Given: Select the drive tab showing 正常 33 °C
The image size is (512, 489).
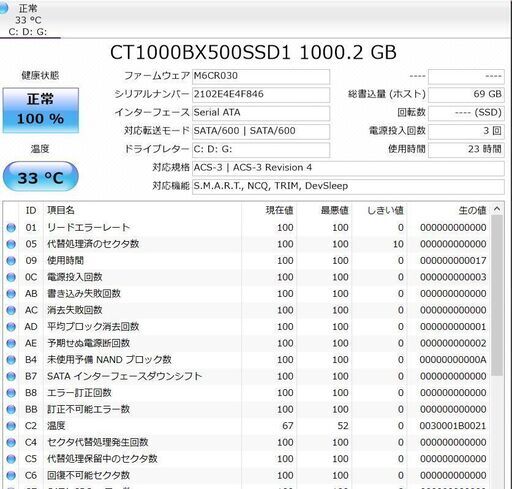Looking at the screenshot, I should (29, 19).
